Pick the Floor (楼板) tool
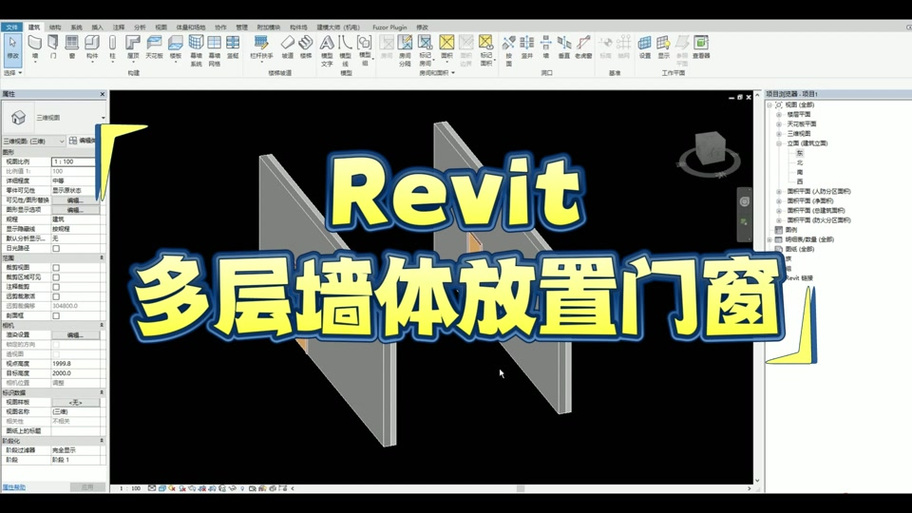This screenshot has height=513, width=912. click(175, 47)
